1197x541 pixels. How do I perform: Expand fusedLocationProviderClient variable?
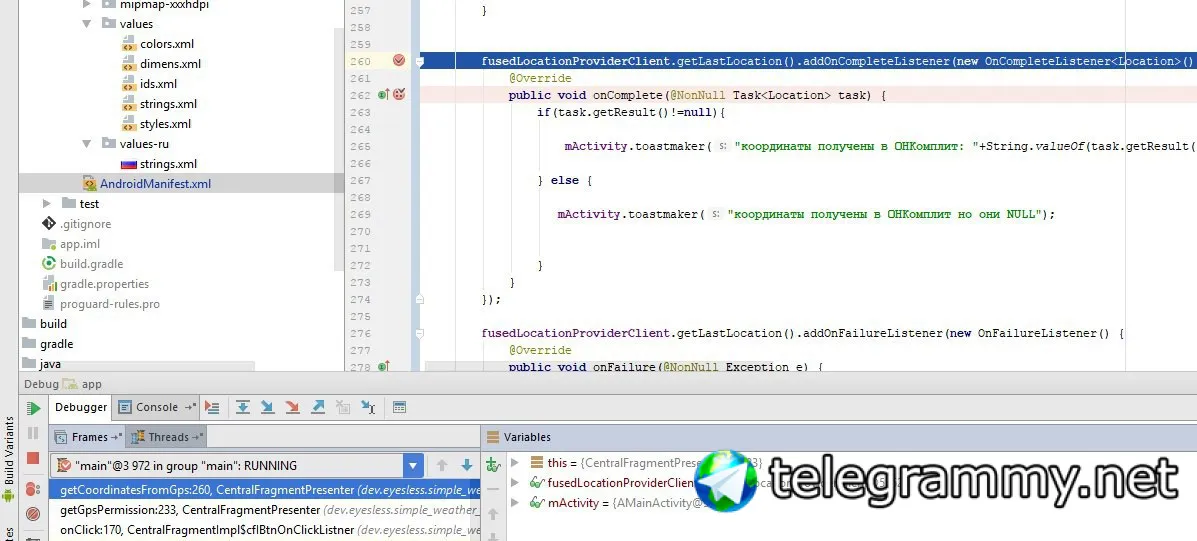[x=515, y=482]
